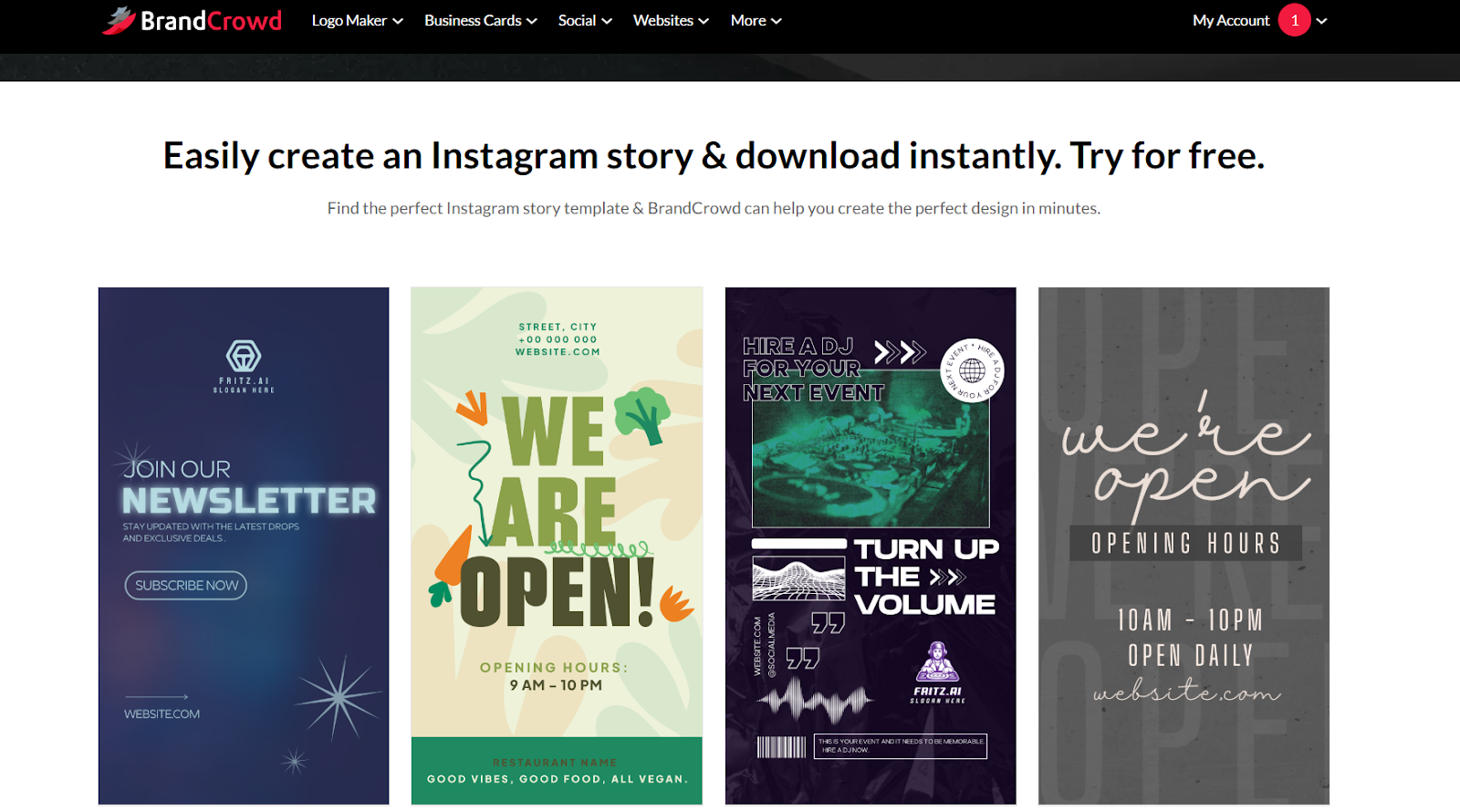Open the Social dropdown menu
Screen dimensions: 1460x812
click(x=584, y=20)
